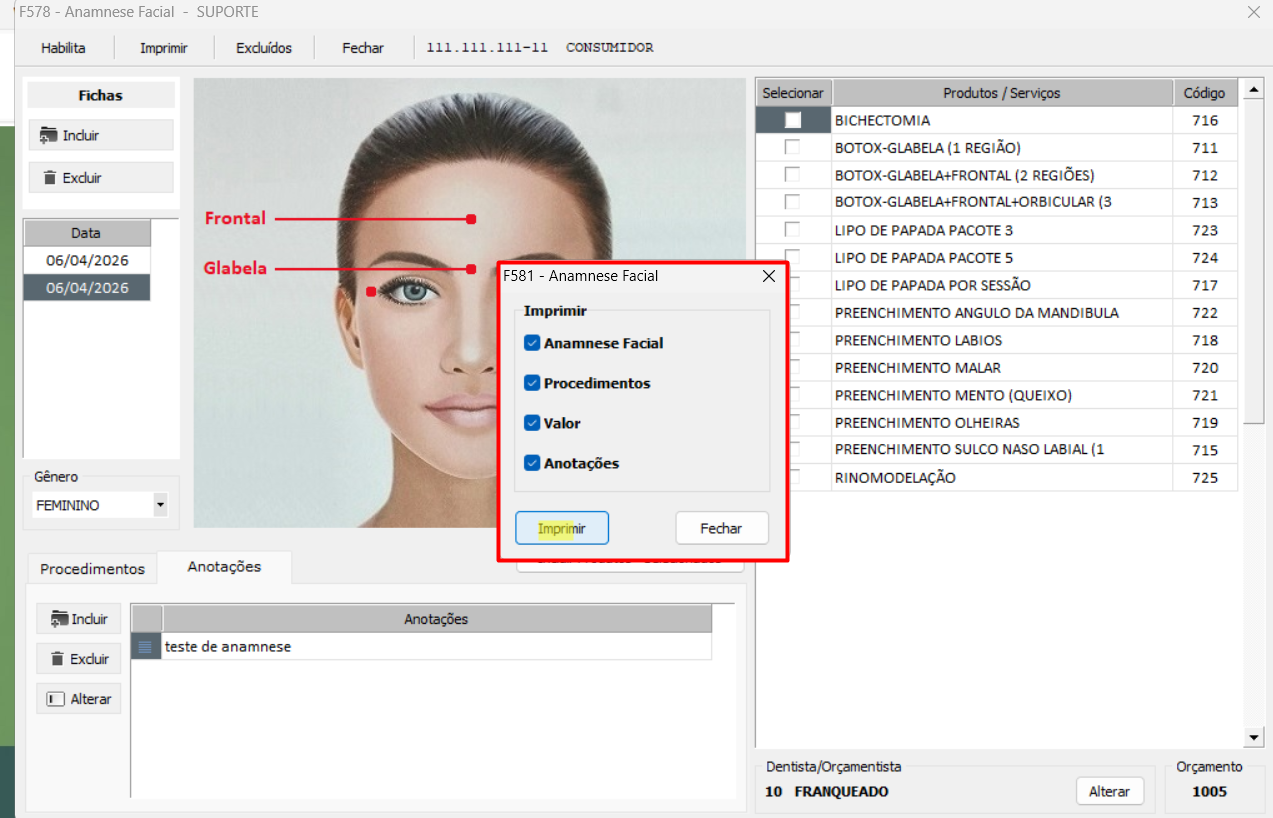The width and height of the screenshot is (1273, 818).
Task: Click Excluir button under Fichas
Action: point(100,178)
